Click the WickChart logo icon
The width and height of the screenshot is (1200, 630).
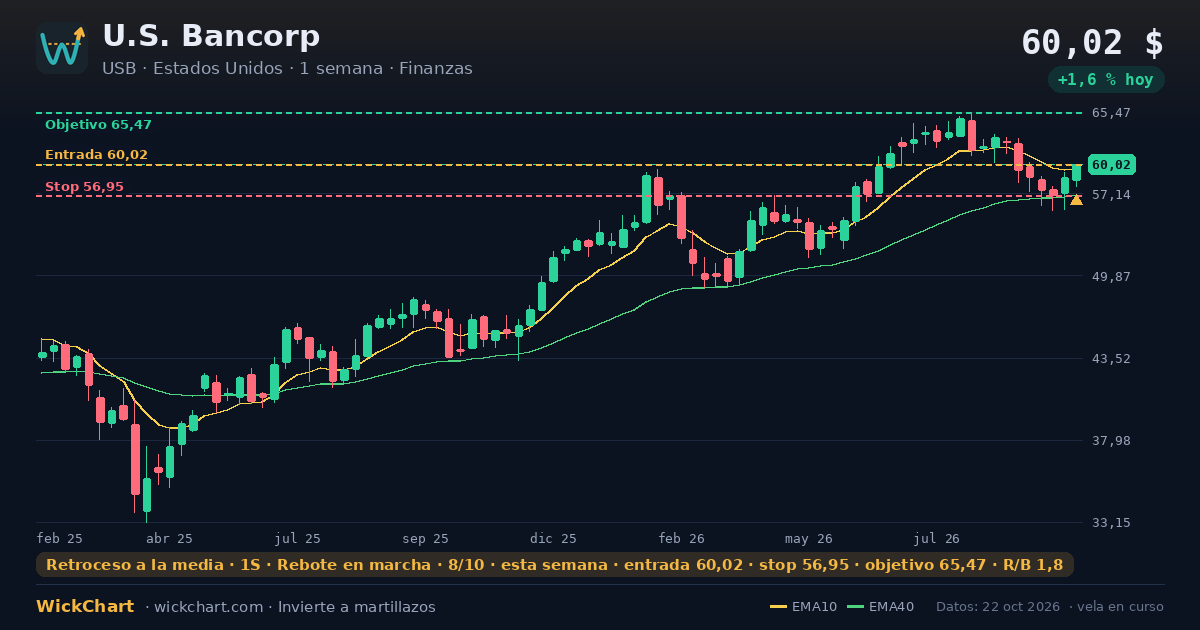coord(62,48)
